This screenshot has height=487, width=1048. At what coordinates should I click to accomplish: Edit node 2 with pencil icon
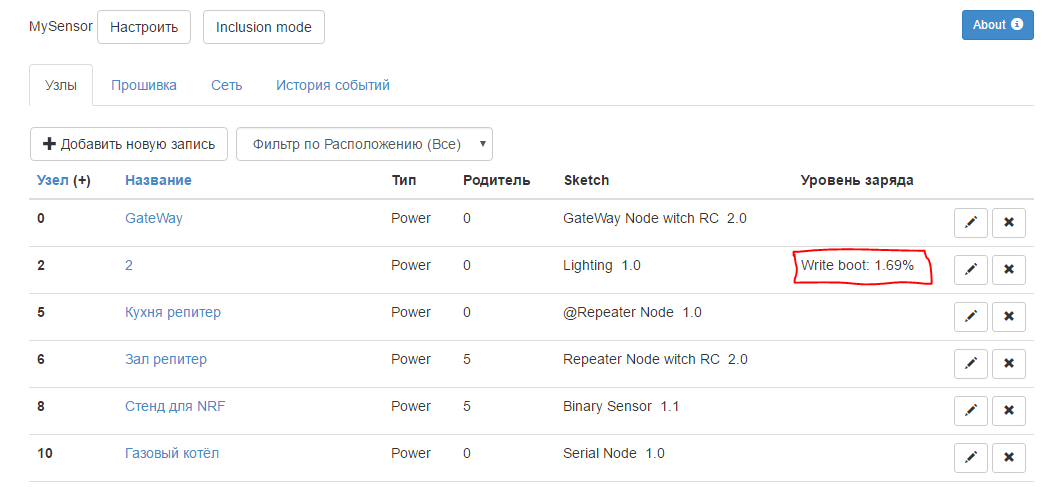970,269
